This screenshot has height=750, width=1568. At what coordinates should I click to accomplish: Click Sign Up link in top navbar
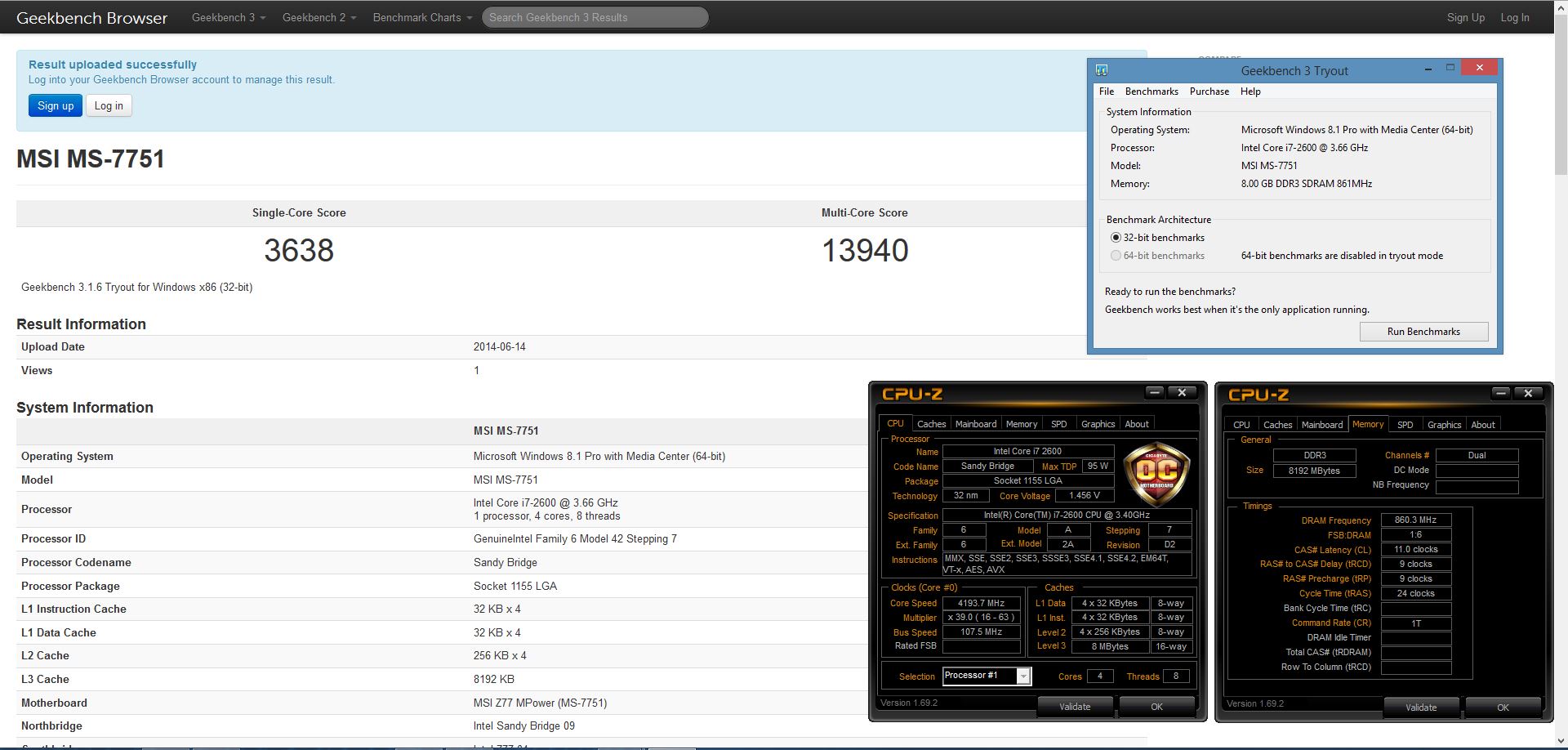point(1466,17)
